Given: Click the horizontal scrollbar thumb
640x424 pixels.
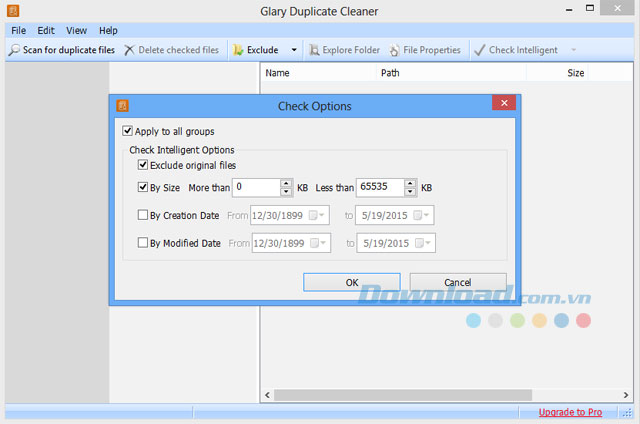Looking at the screenshot, I should click(403, 395).
